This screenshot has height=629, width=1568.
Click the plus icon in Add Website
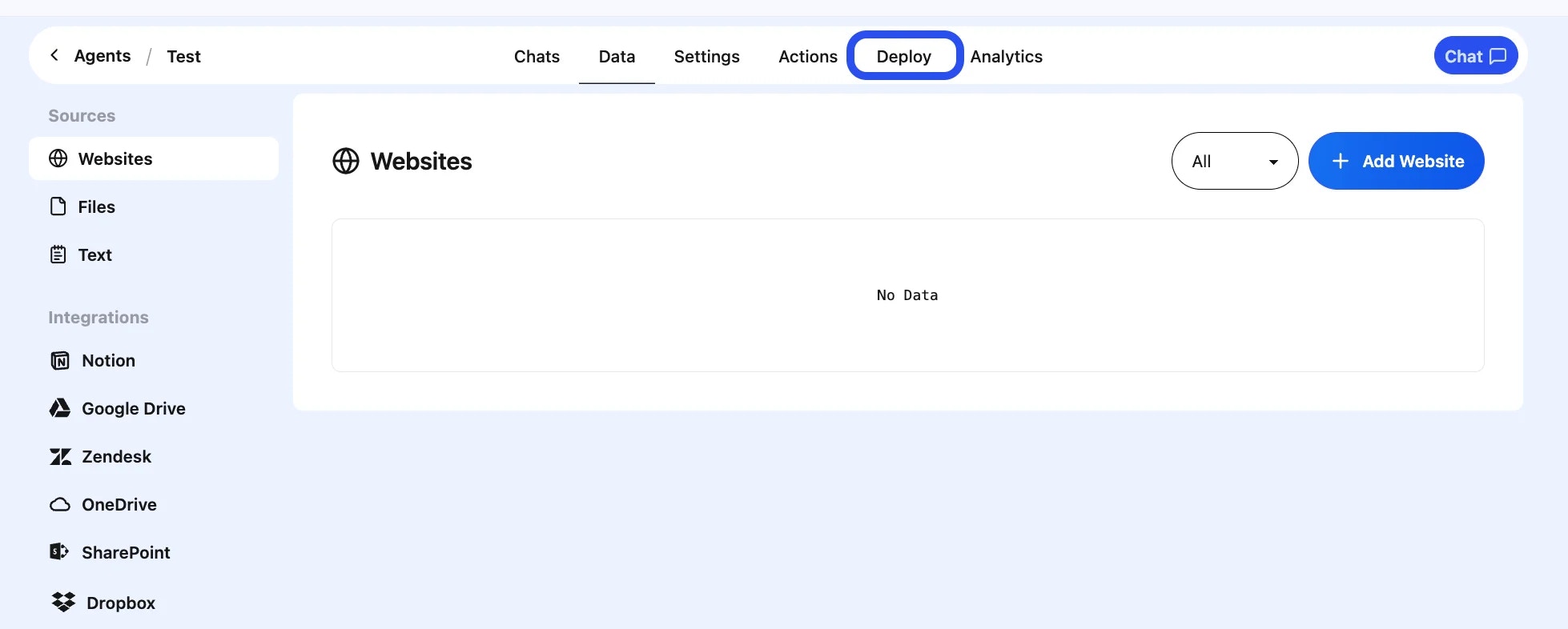coord(1341,161)
